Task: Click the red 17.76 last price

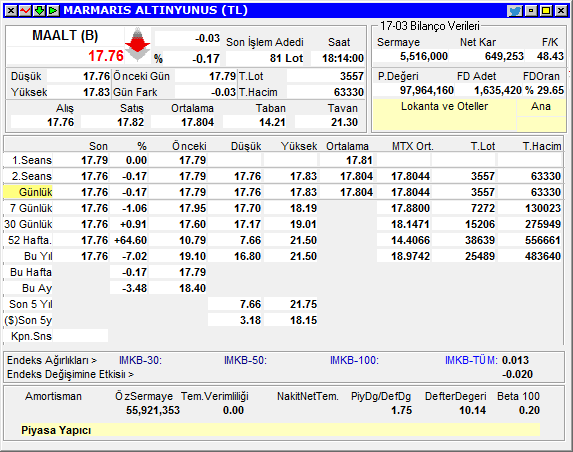Action: click(106, 56)
